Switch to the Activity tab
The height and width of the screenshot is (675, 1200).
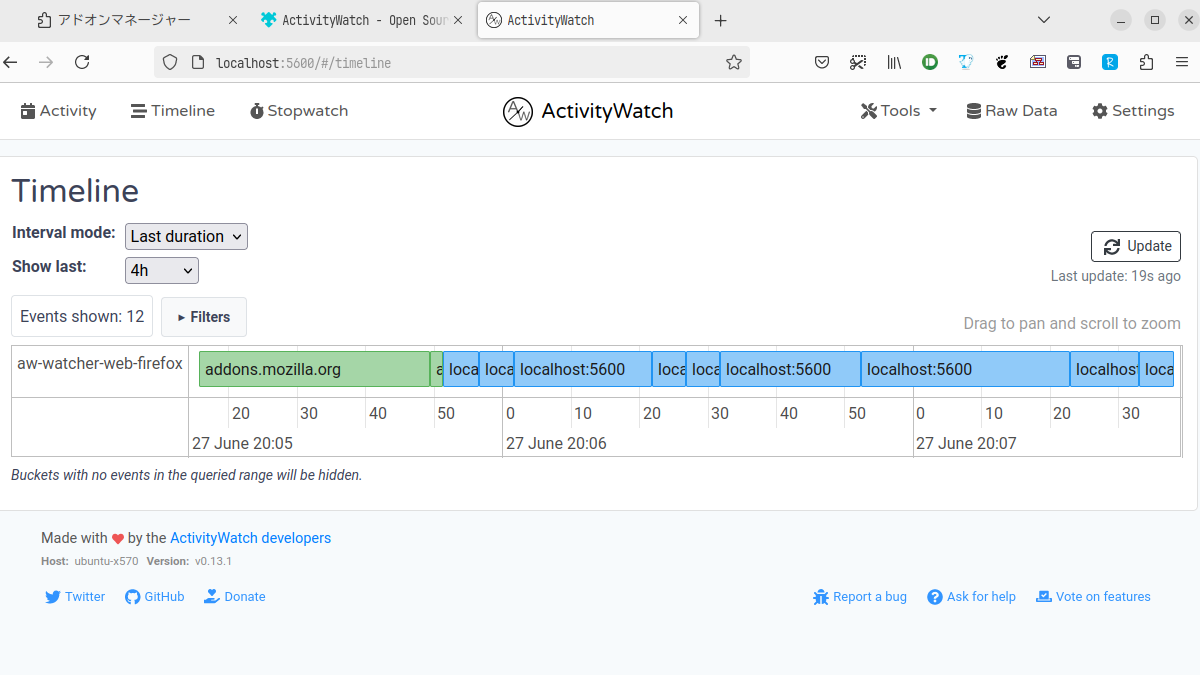point(58,110)
